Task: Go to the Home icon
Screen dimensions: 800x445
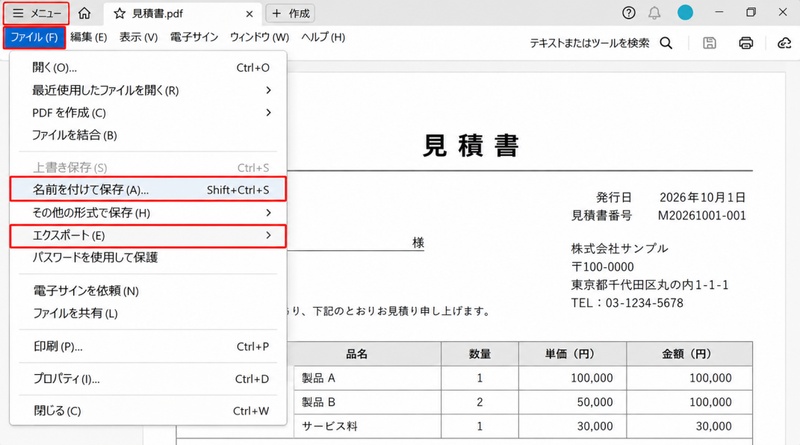Action: point(84,13)
